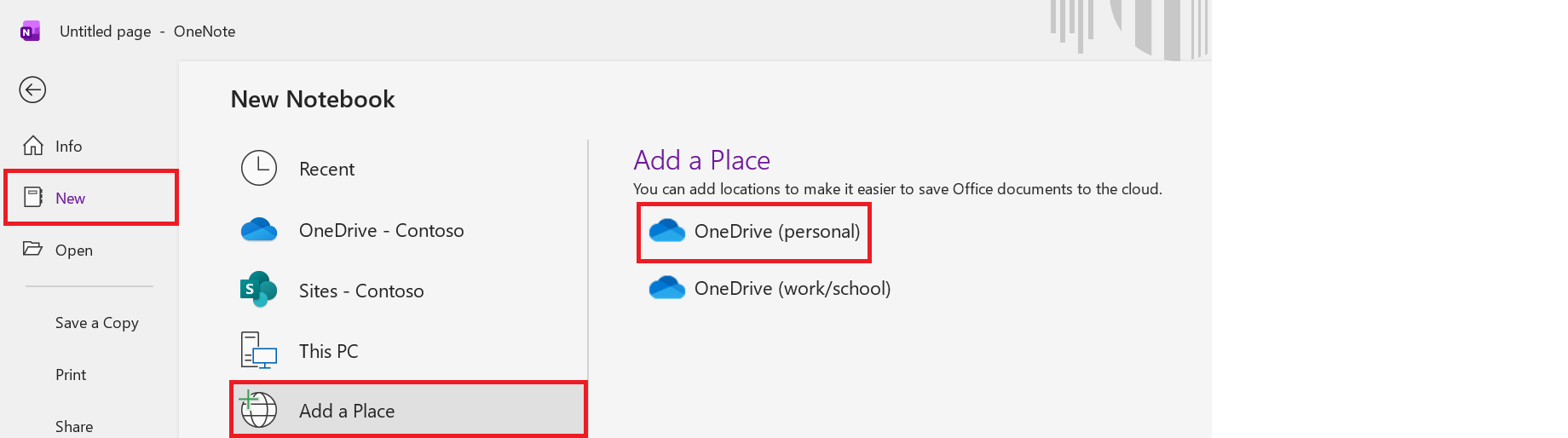The width and height of the screenshot is (1568, 438).
Task: Click the OneDrive - Contoso cloud icon
Action: [259, 230]
